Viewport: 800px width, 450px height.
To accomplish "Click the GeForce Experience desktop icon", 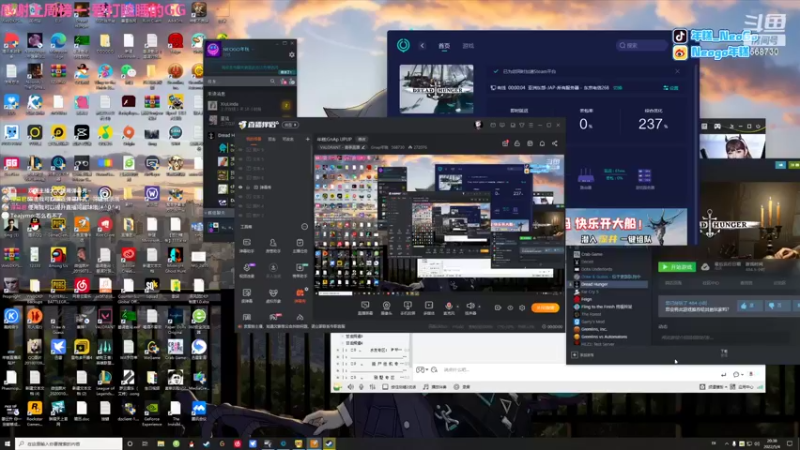I will point(152,408).
